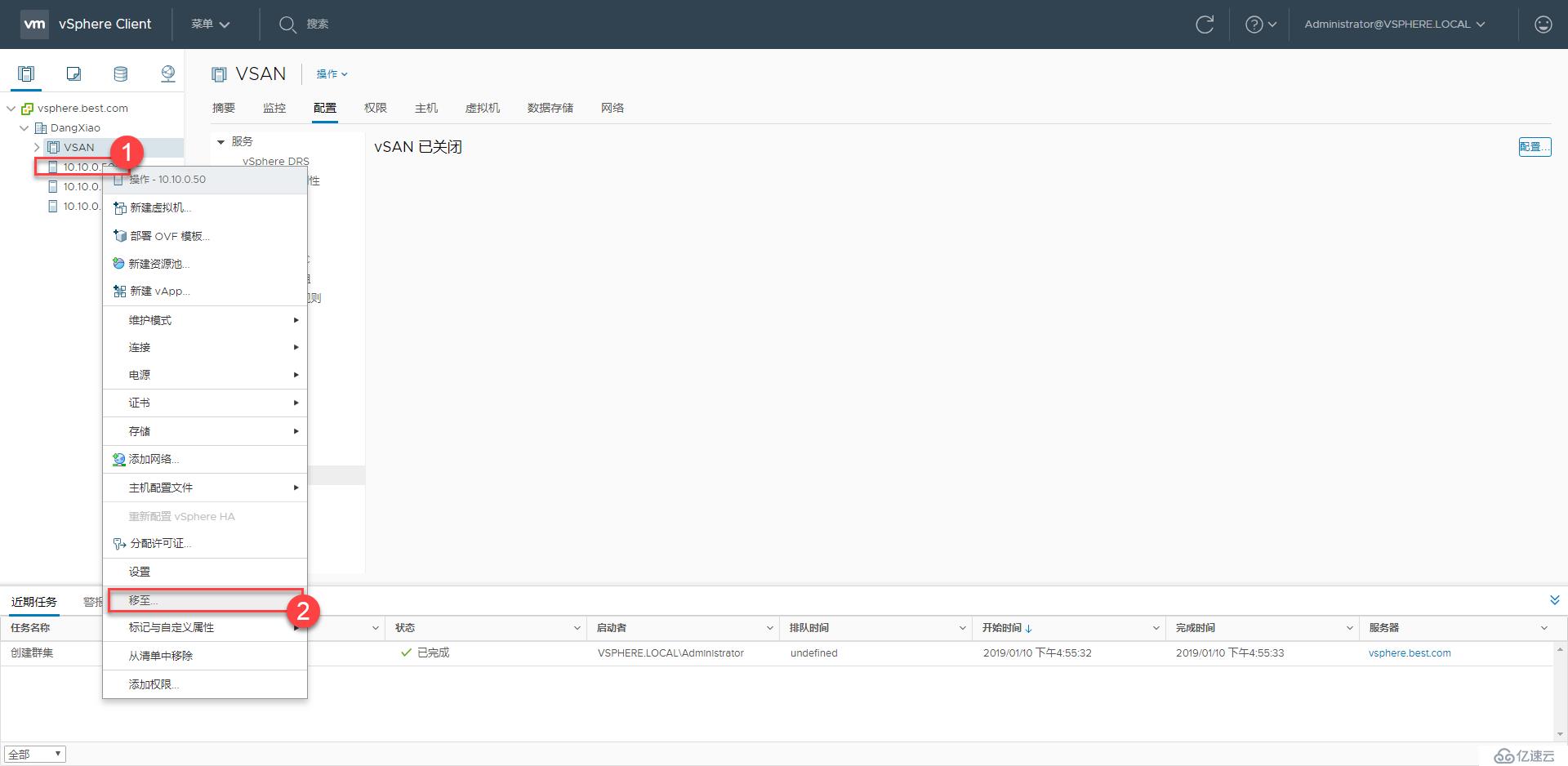Switch to the 虚拟机 tab
Screen dimensions: 1568x766
(x=483, y=108)
